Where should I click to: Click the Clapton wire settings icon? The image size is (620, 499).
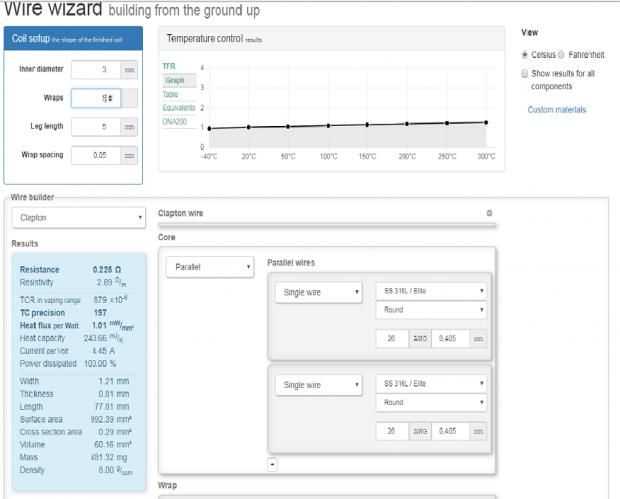[x=489, y=213]
